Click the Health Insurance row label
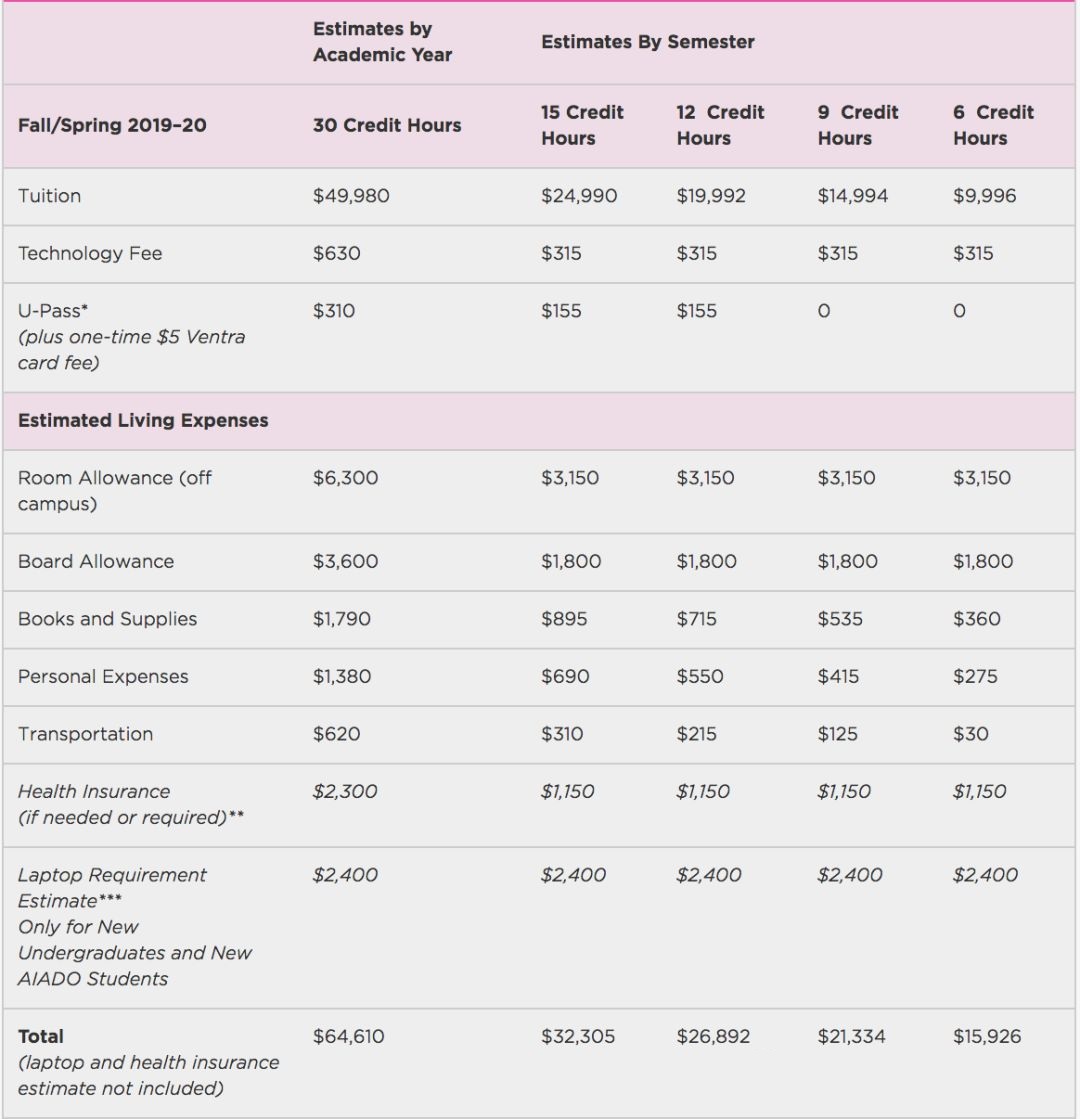The width and height of the screenshot is (1080, 1119). click(94, 792)
